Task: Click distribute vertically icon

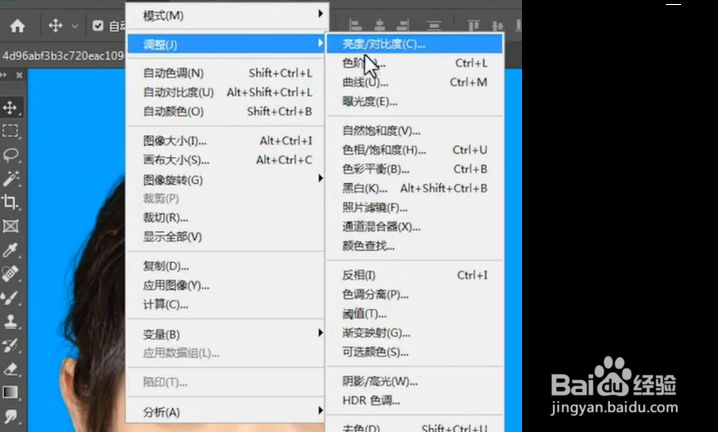Action: click(435, 25)
